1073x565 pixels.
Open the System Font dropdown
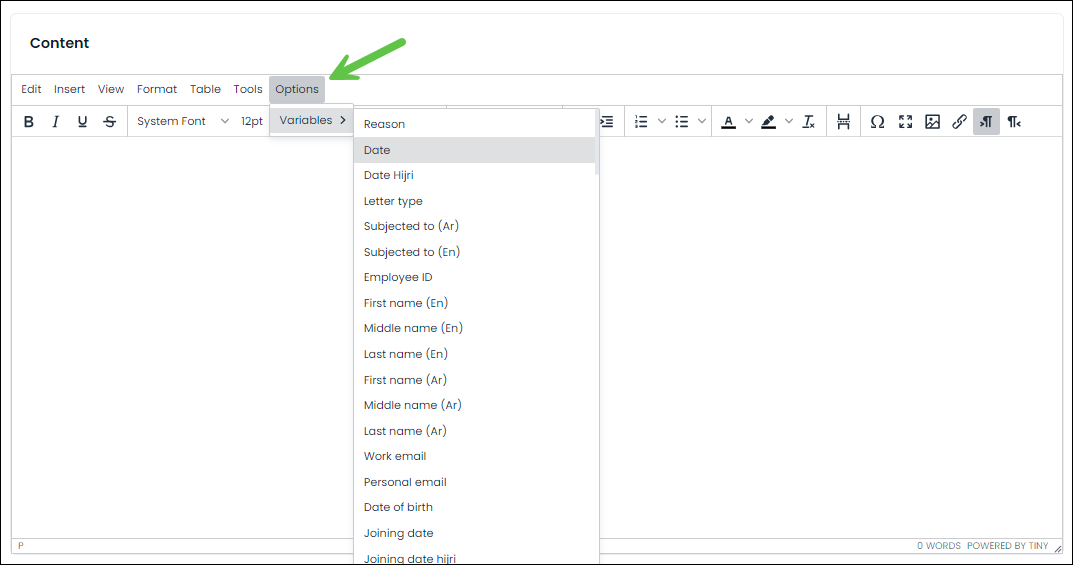(183, 122)
